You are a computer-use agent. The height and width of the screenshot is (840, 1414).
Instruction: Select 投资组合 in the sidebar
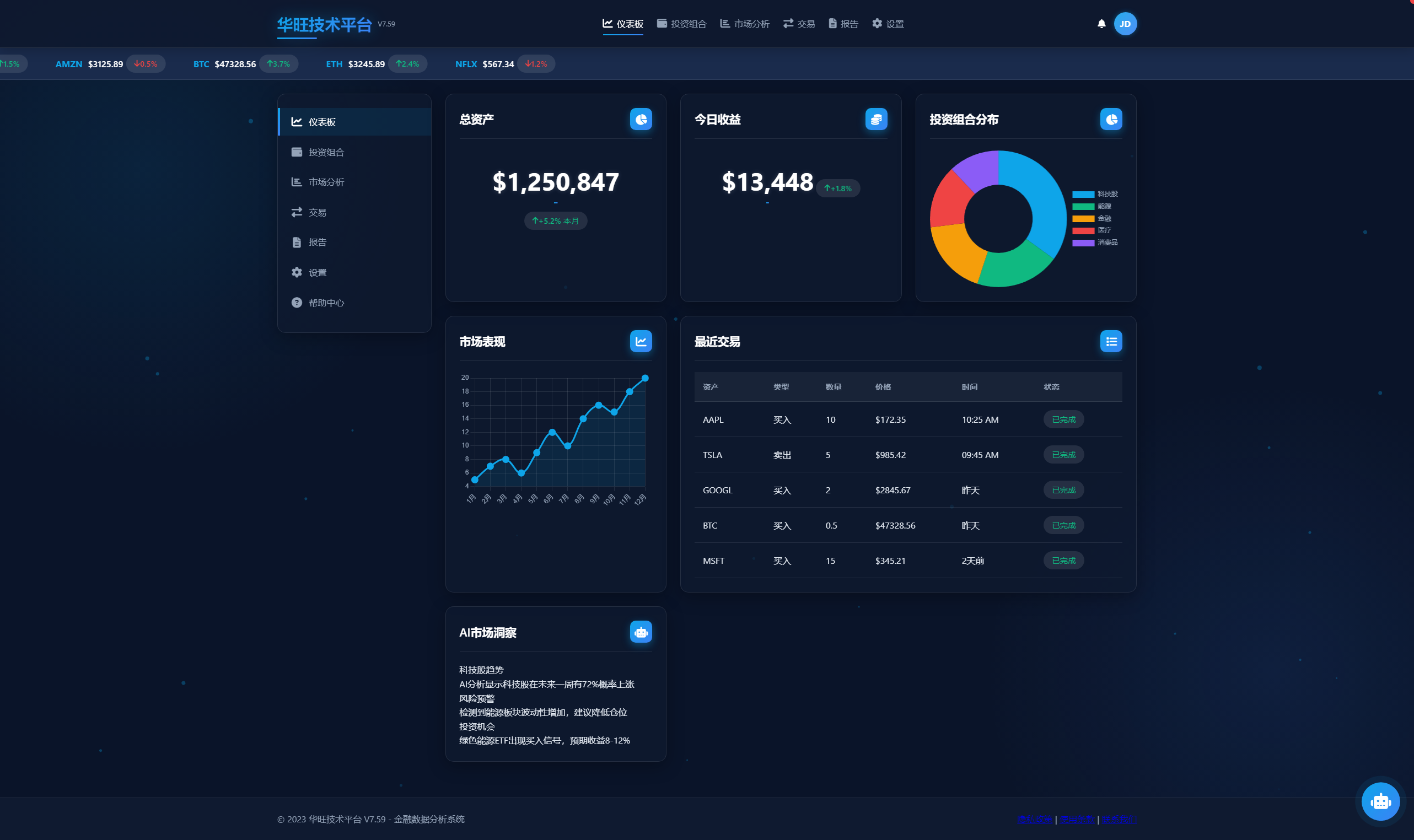tap(326, 152)
